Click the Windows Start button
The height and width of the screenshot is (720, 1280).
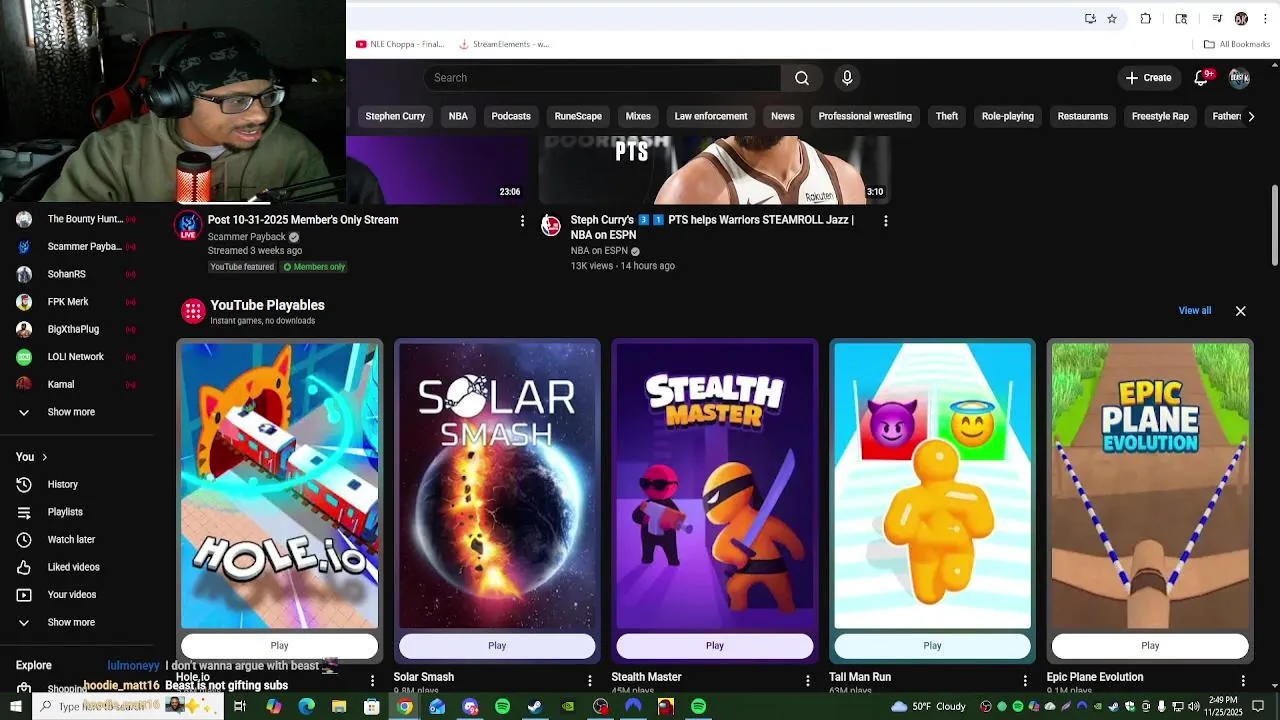(15, 707)
